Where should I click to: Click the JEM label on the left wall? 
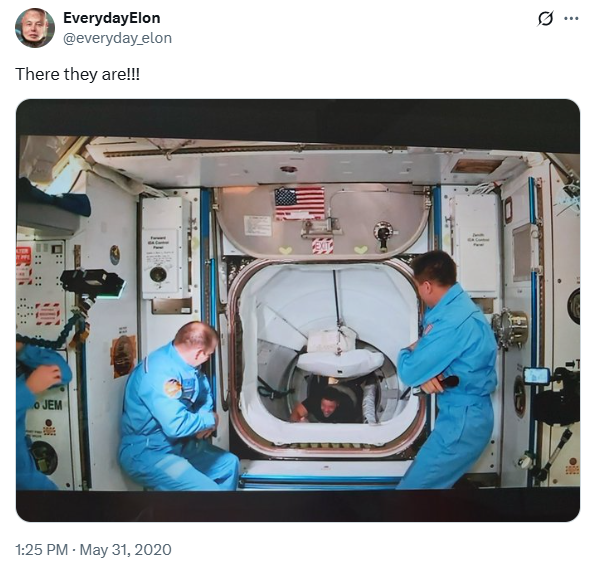(x=52, y=405)
